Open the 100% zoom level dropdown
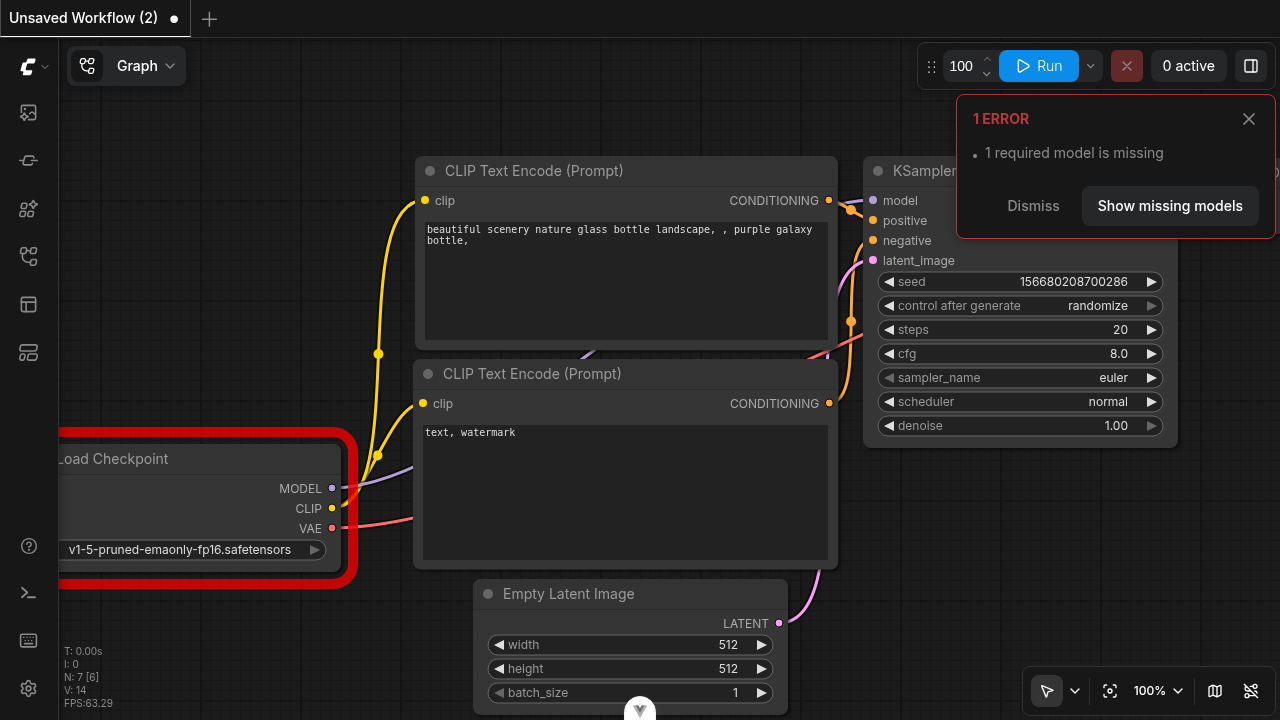1280x720 pixels. (1158, 691)
